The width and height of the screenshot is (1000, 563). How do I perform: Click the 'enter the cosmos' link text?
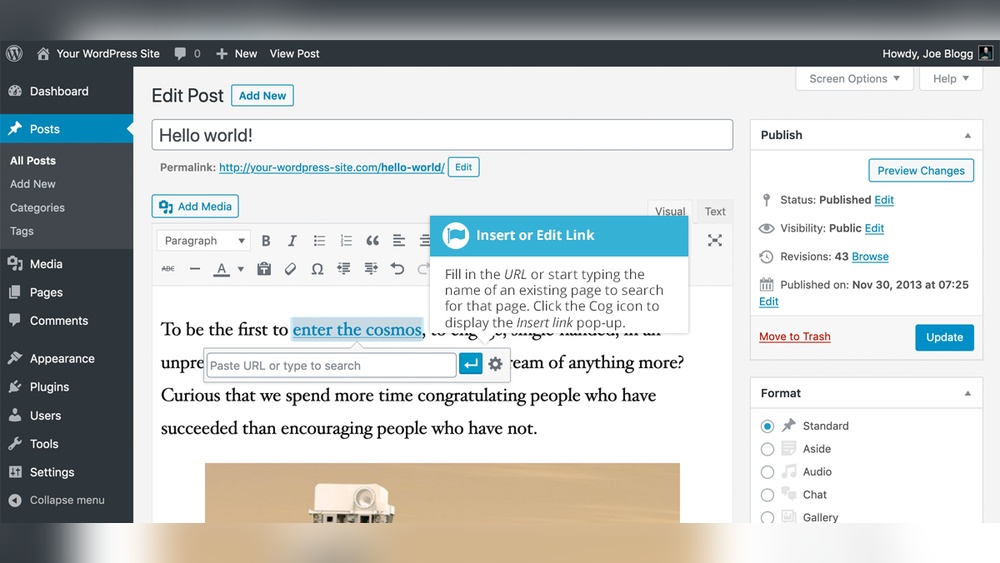coord(357,330)
